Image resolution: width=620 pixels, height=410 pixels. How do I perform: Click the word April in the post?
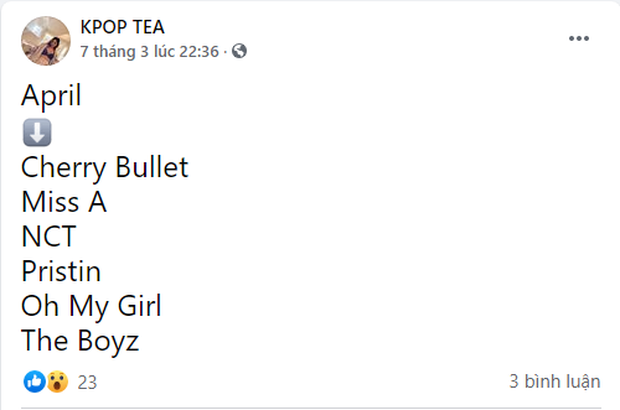tap(51, 97)
